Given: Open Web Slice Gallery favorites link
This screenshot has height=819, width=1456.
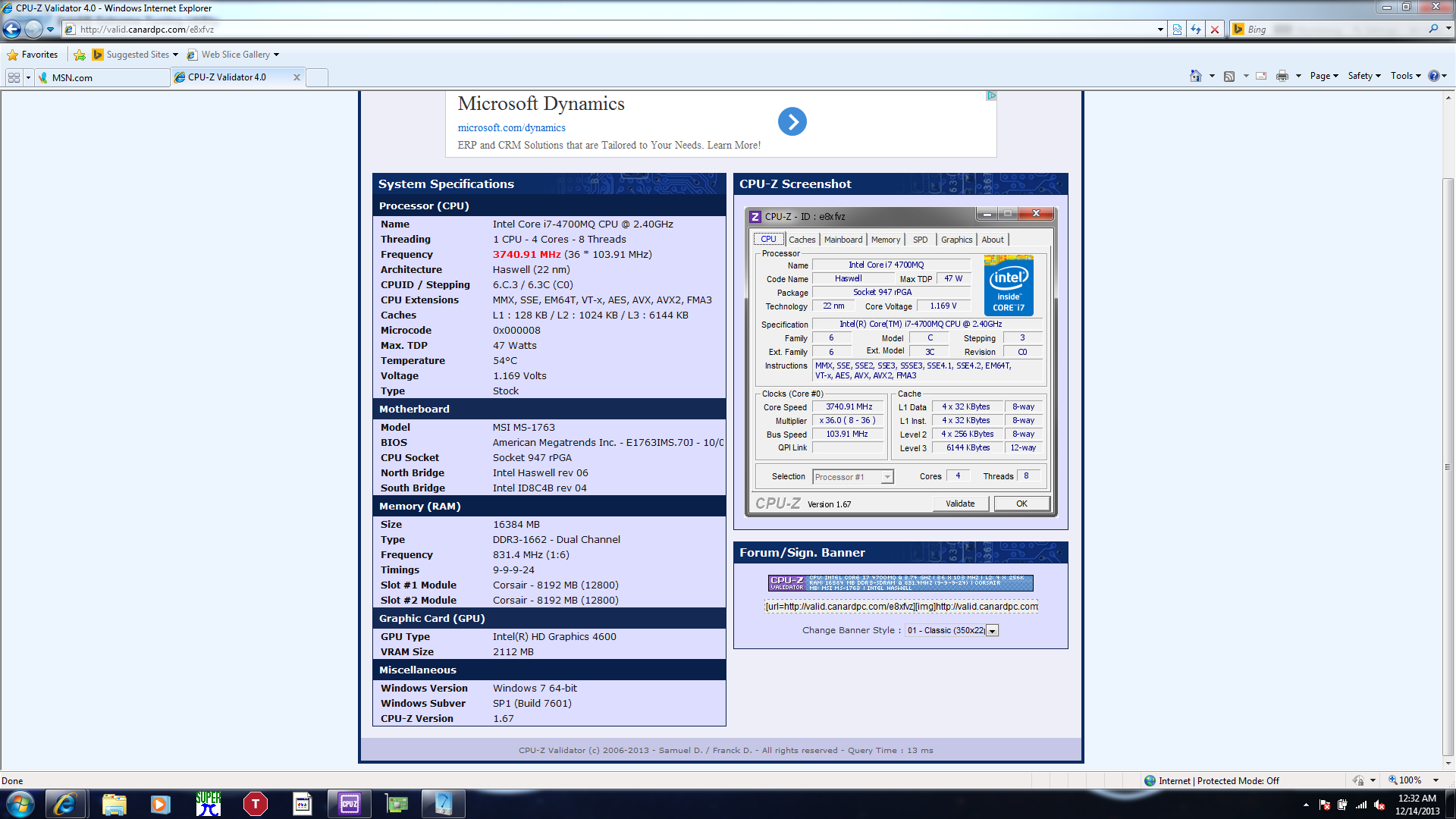Looking at the screenshot, I should pos(233,55).
